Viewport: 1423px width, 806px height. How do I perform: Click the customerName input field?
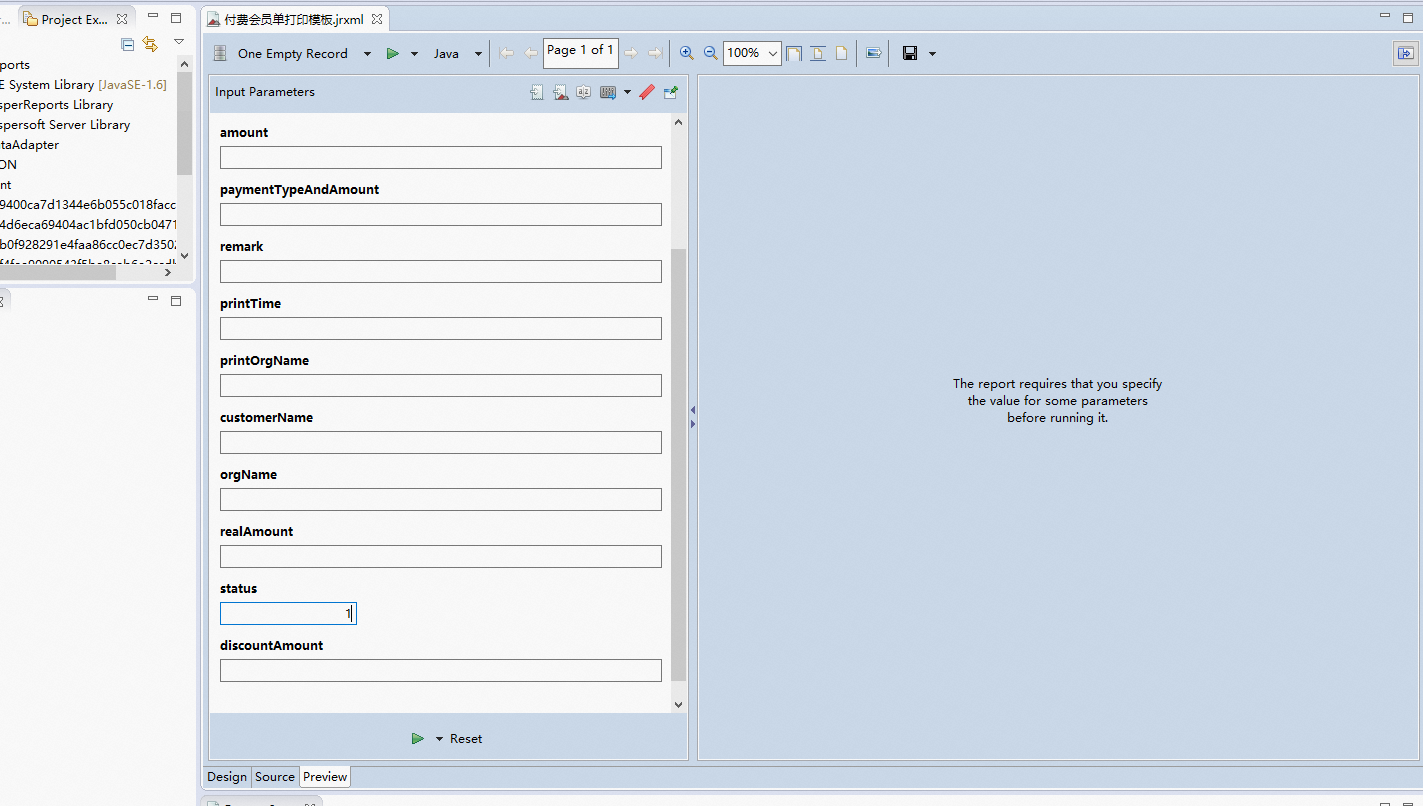click(441, 442)
